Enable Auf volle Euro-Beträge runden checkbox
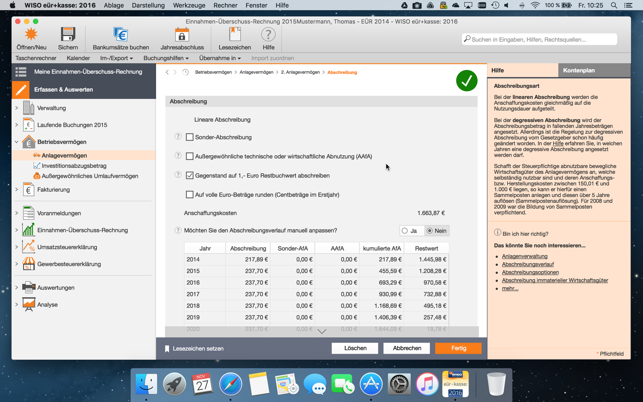643x402 pixels. point(189,194)
